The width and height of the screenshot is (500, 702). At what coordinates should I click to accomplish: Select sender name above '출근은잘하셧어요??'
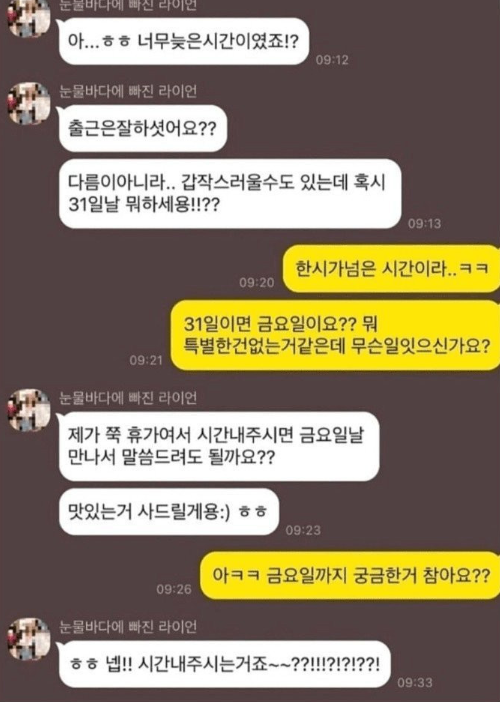(x=128, y=91)
